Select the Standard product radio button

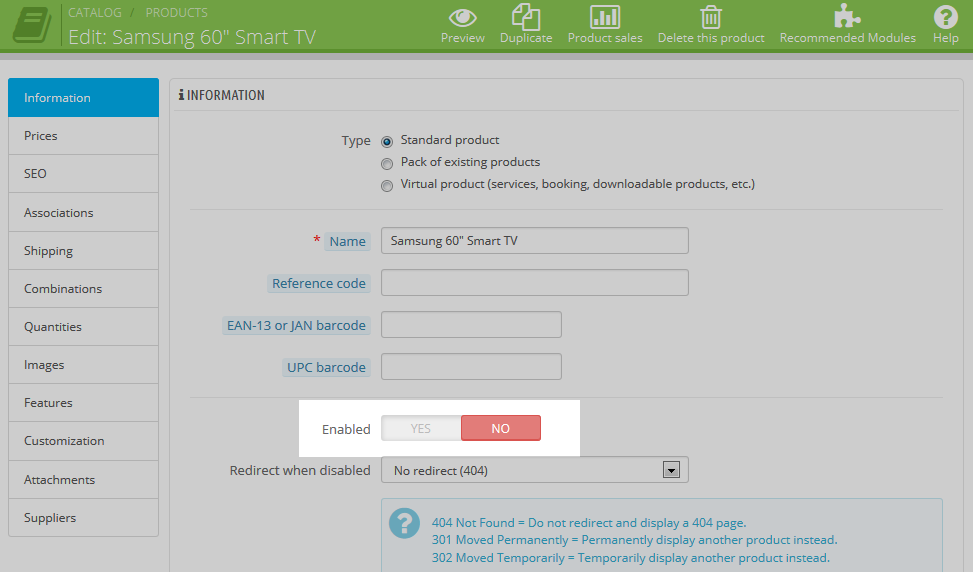point(387,141)
